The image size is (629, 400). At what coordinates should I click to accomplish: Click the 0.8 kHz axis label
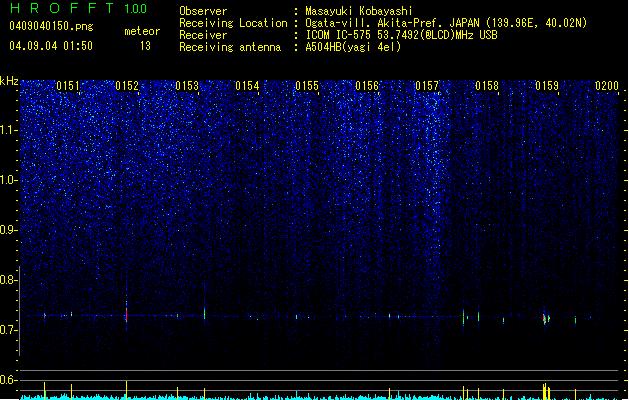tap(9, 280)
